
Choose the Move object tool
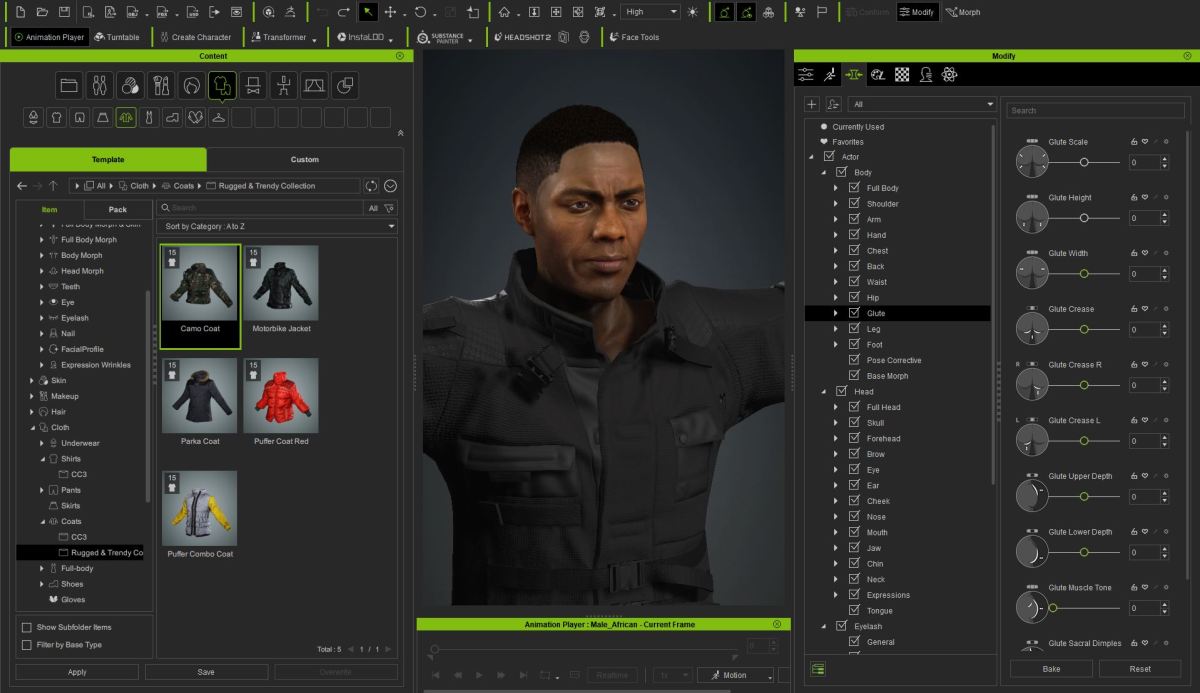pyautogui.click(x=391, y=12)
